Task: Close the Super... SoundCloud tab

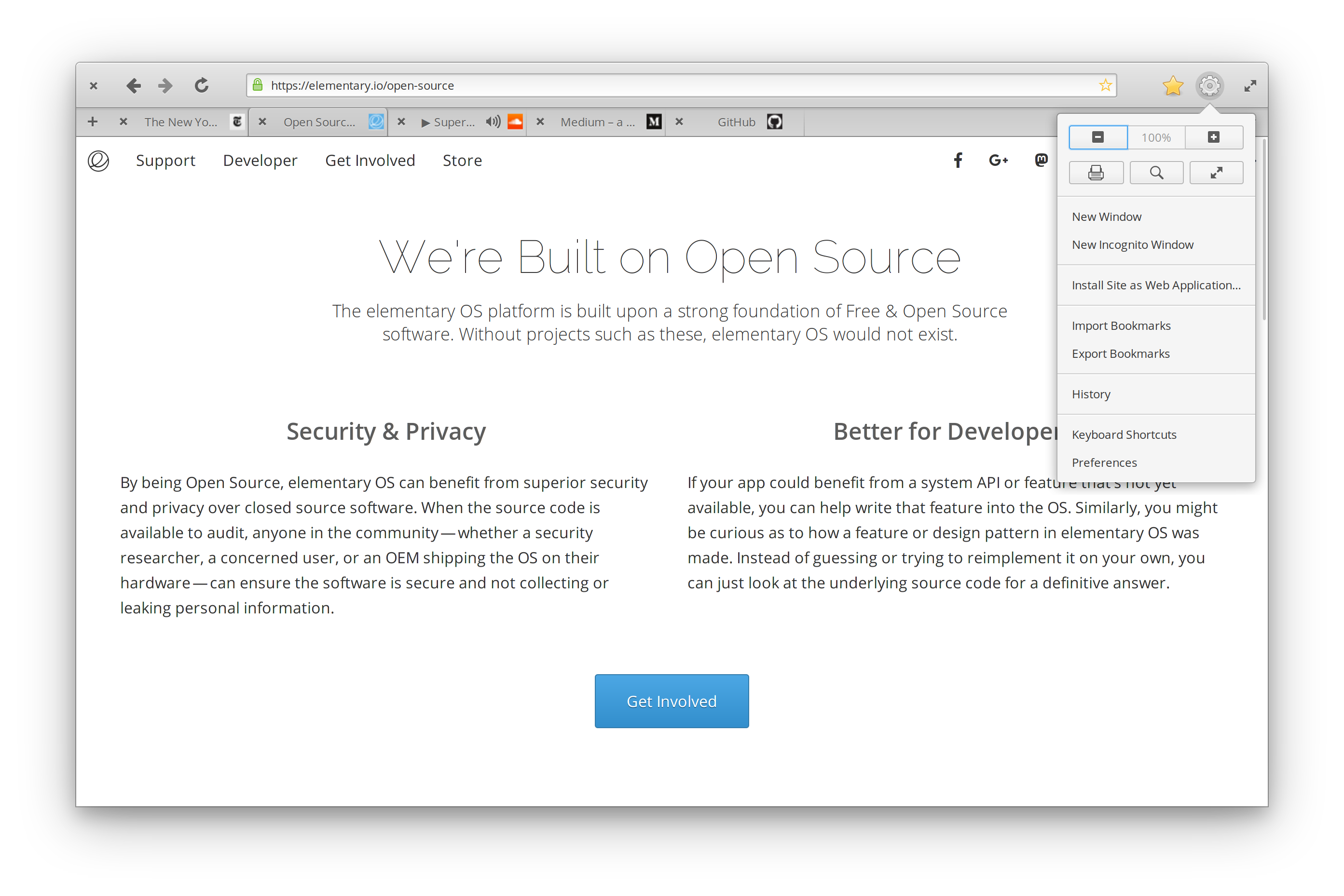Action: pos(401,122)
